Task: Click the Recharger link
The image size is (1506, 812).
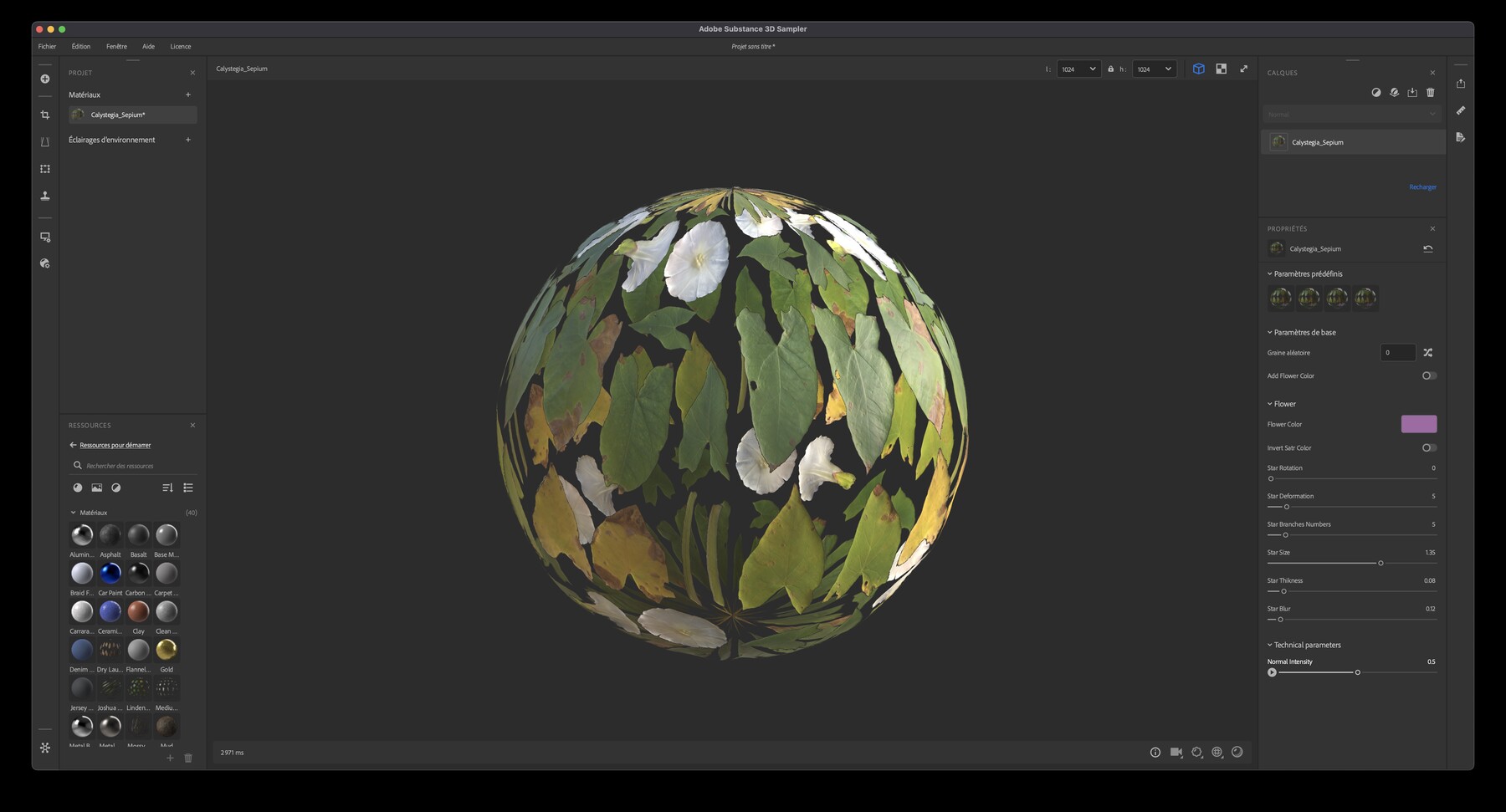Action: pyautogui.click(x=1423, y=186)
